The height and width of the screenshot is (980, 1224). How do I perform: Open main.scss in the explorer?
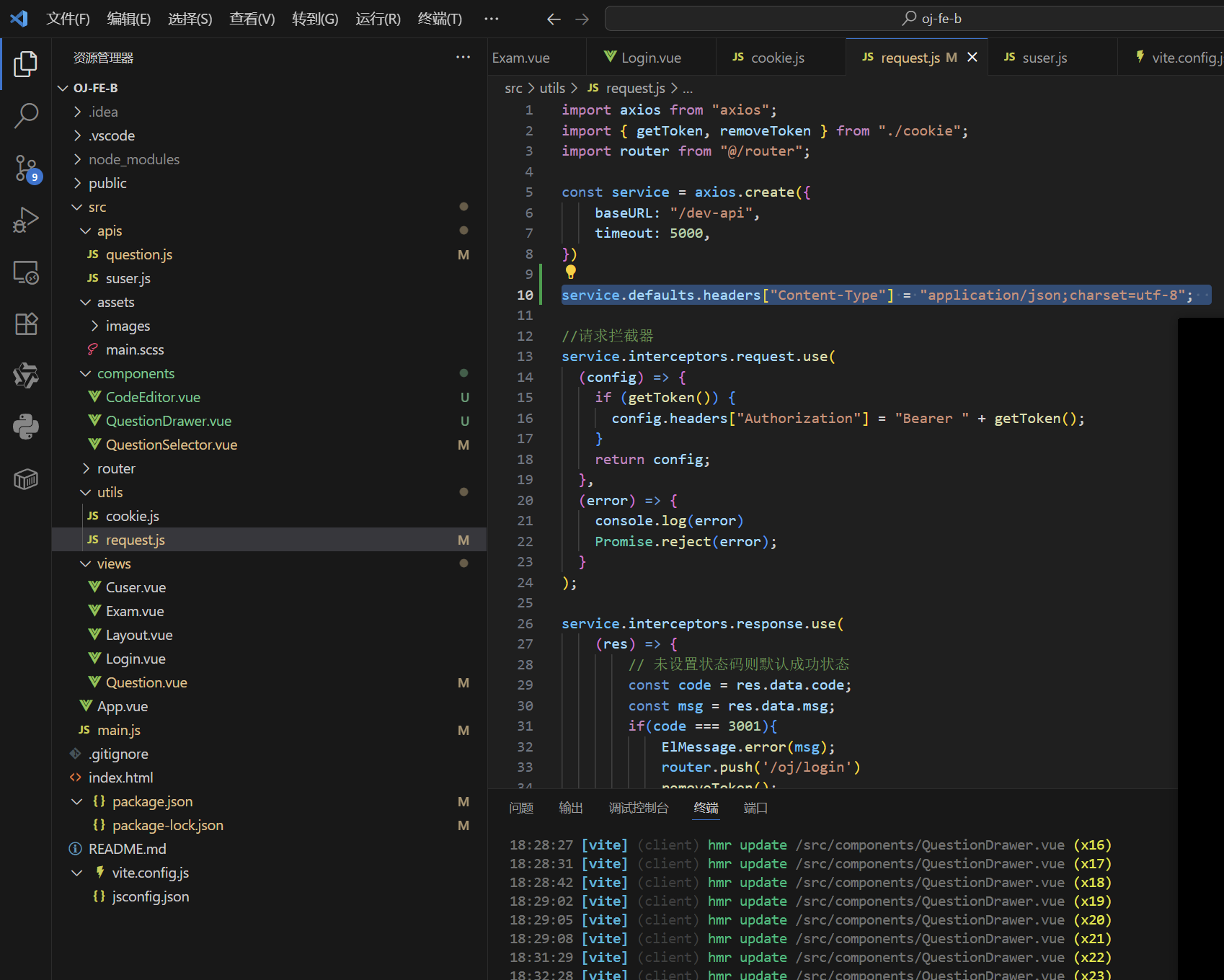[x=270, y=349]
